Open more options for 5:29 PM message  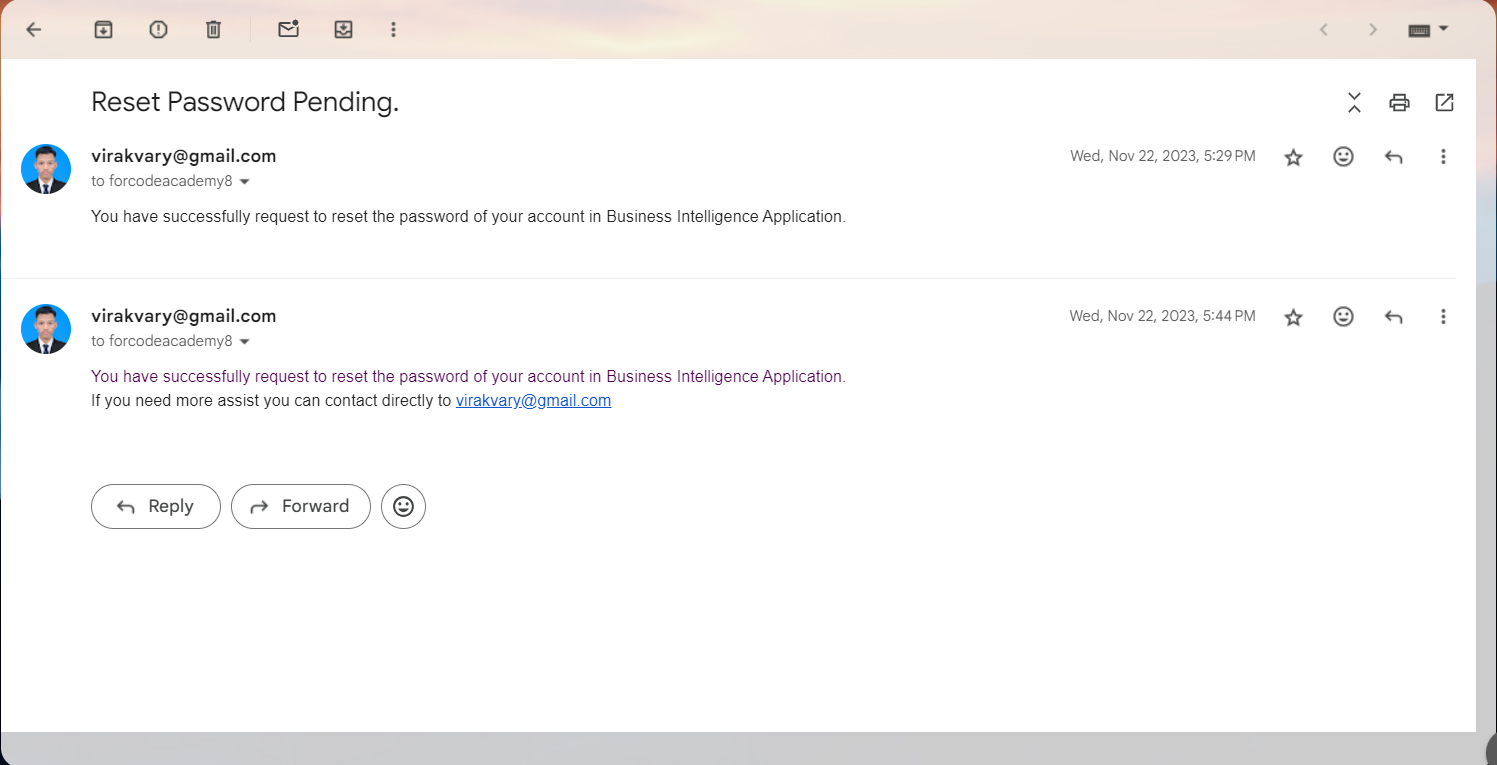click(x=1443, y=156)
